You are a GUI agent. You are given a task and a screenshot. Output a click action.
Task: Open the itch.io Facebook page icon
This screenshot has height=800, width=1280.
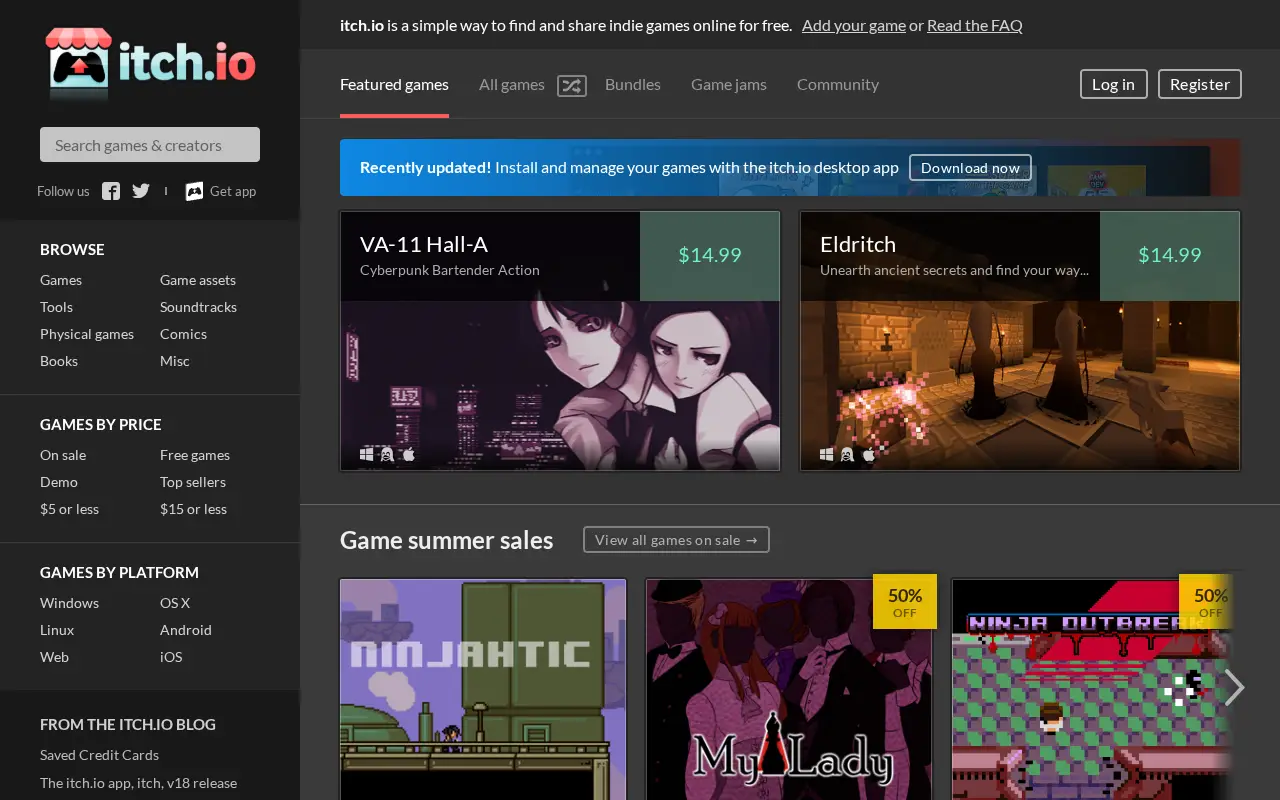click(x=111, y=191)
